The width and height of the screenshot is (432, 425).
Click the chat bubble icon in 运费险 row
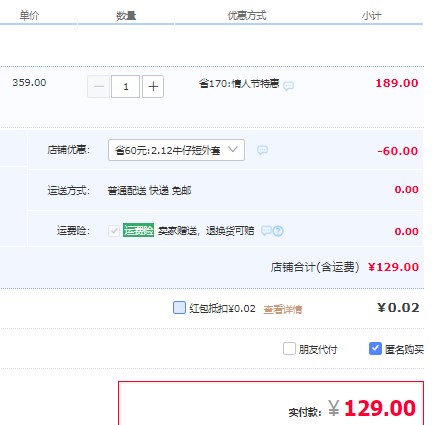[x=266, y=231]
